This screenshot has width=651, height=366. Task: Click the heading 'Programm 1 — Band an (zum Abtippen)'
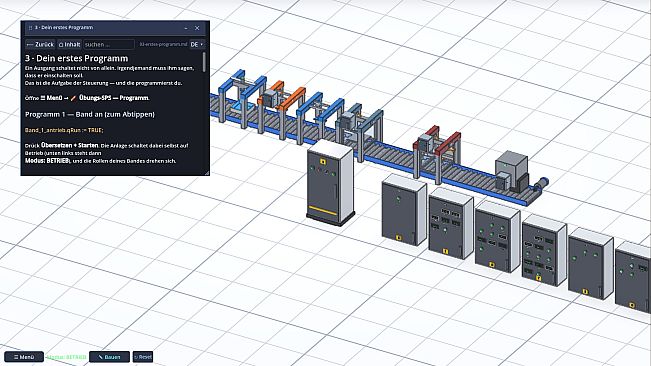coord(90,114)
